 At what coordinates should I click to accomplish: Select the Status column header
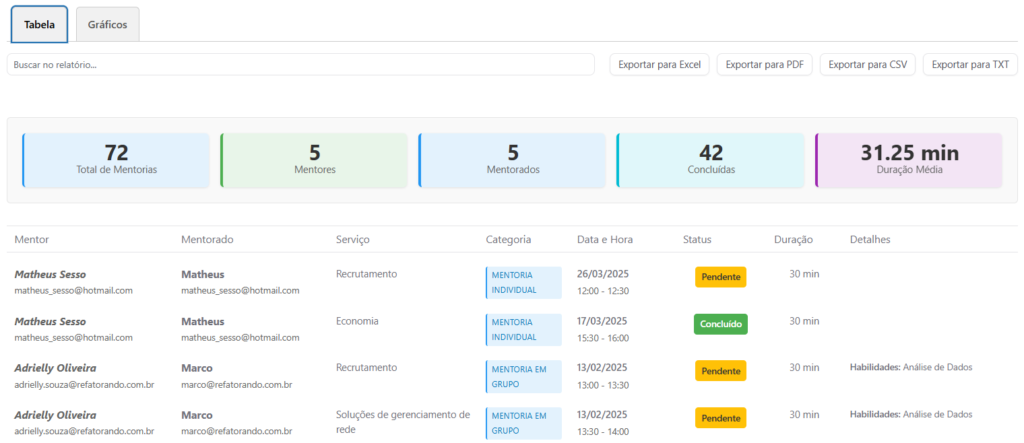pos(697,240)
